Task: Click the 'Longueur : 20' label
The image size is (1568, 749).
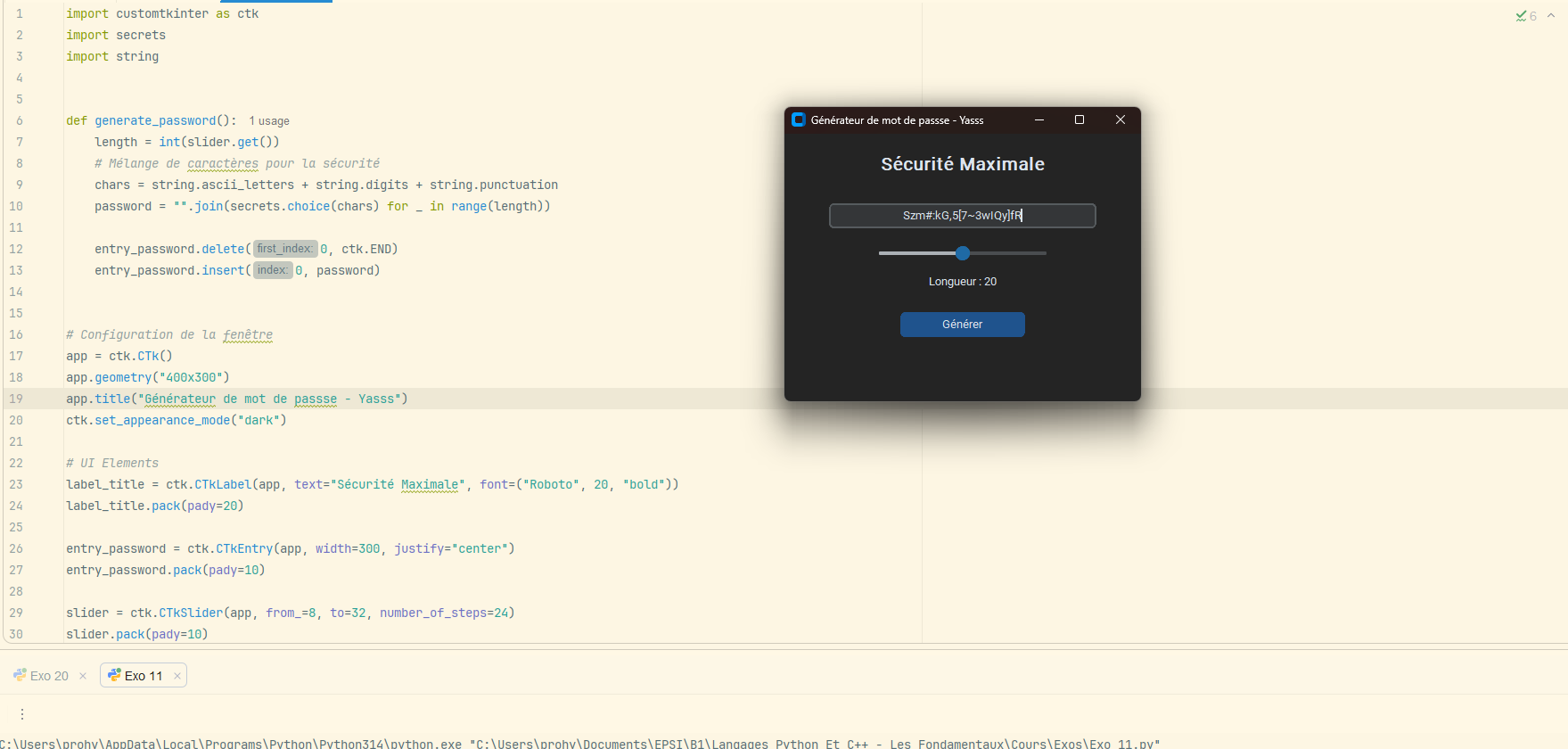Action: click(x=963, y=282)
